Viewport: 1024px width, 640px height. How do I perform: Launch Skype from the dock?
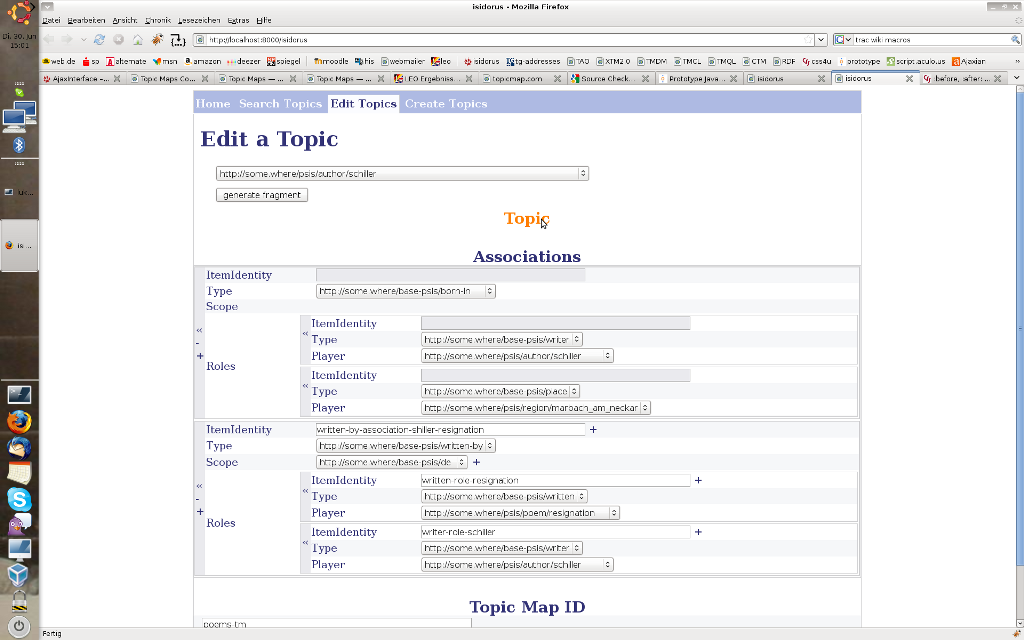point(19,499)
